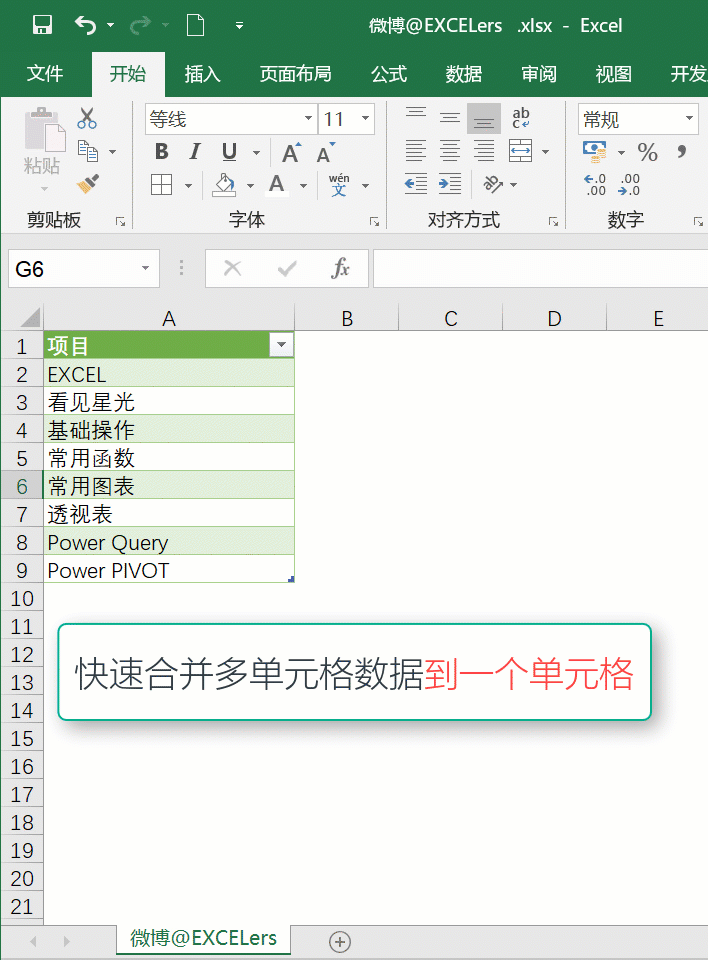
Task: Click the Cut scissors icon
Action: point(87,118)
